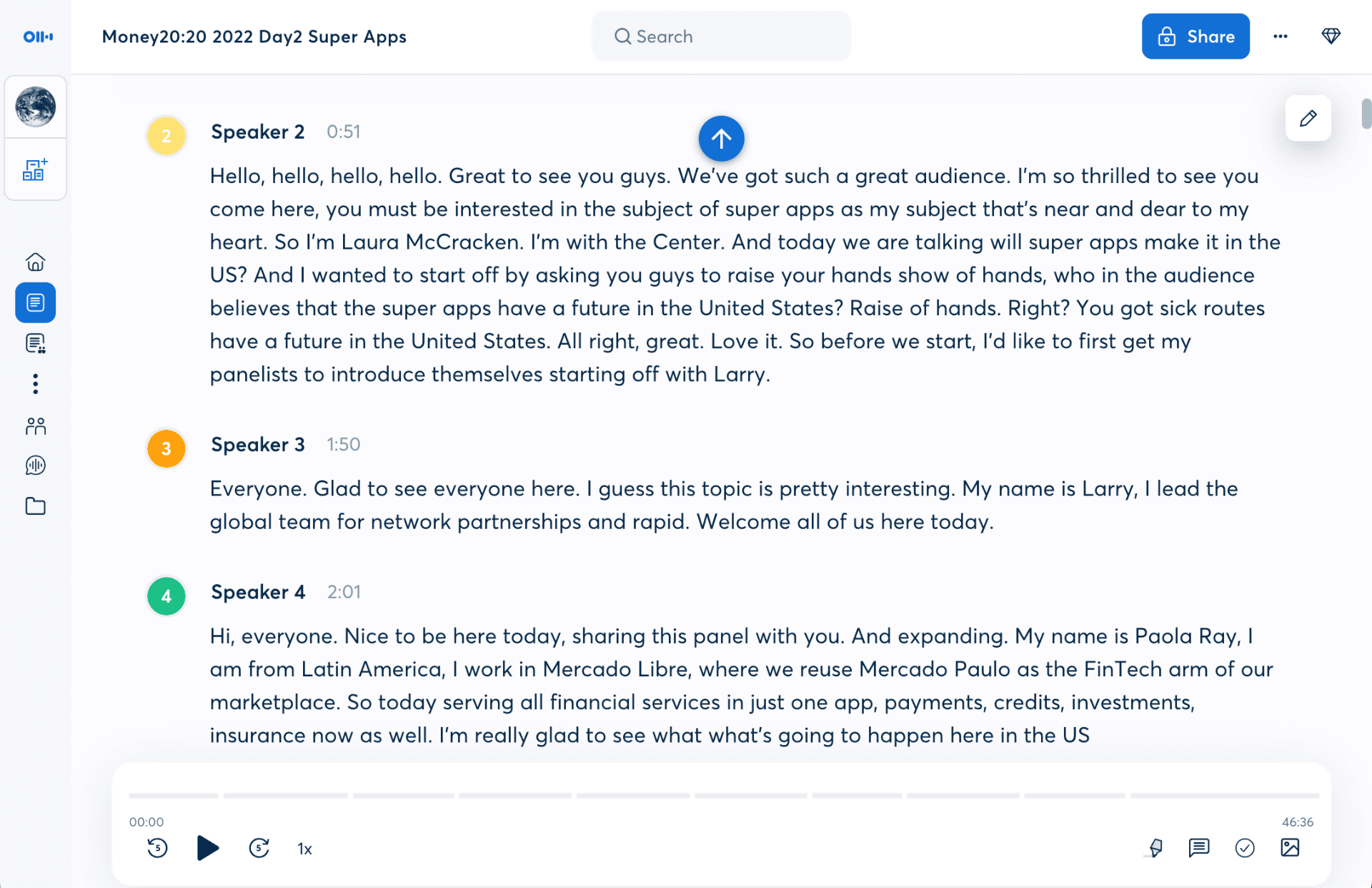Open the Groups people icon
Viewport: 1372px width, 888px height.
coord(35,427)
